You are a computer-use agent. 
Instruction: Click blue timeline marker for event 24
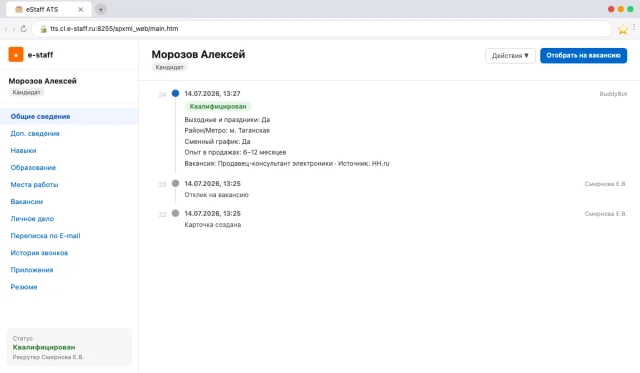176,93
